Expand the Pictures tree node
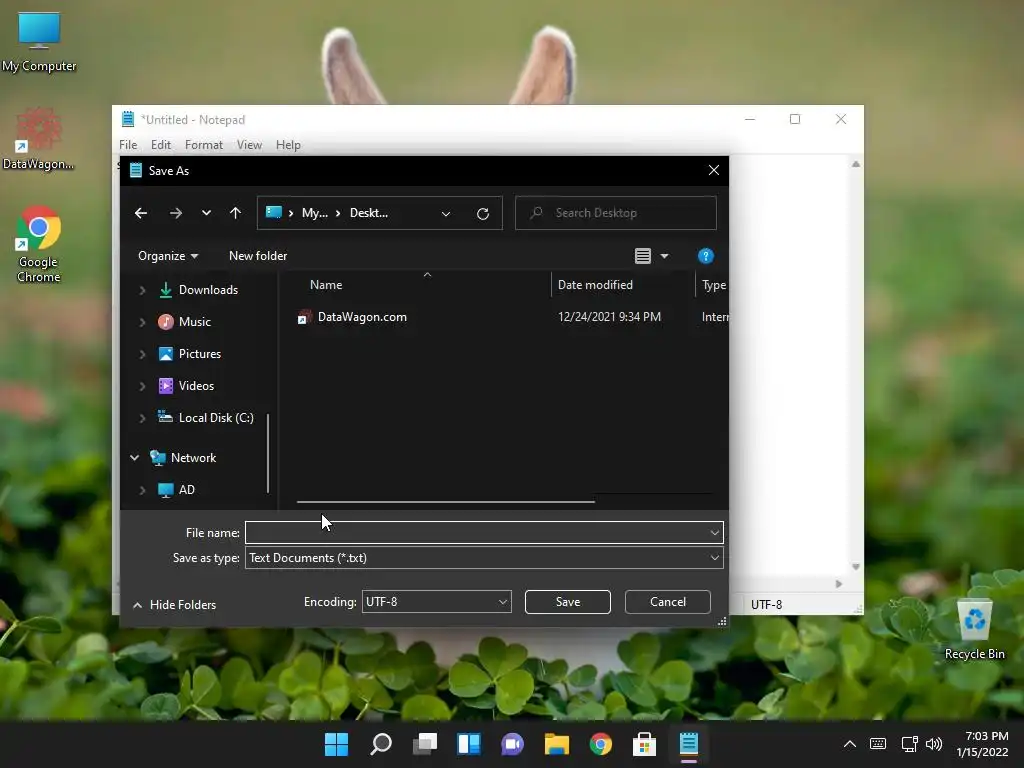This screenshot has height=768, width=1024. (142, 354)
